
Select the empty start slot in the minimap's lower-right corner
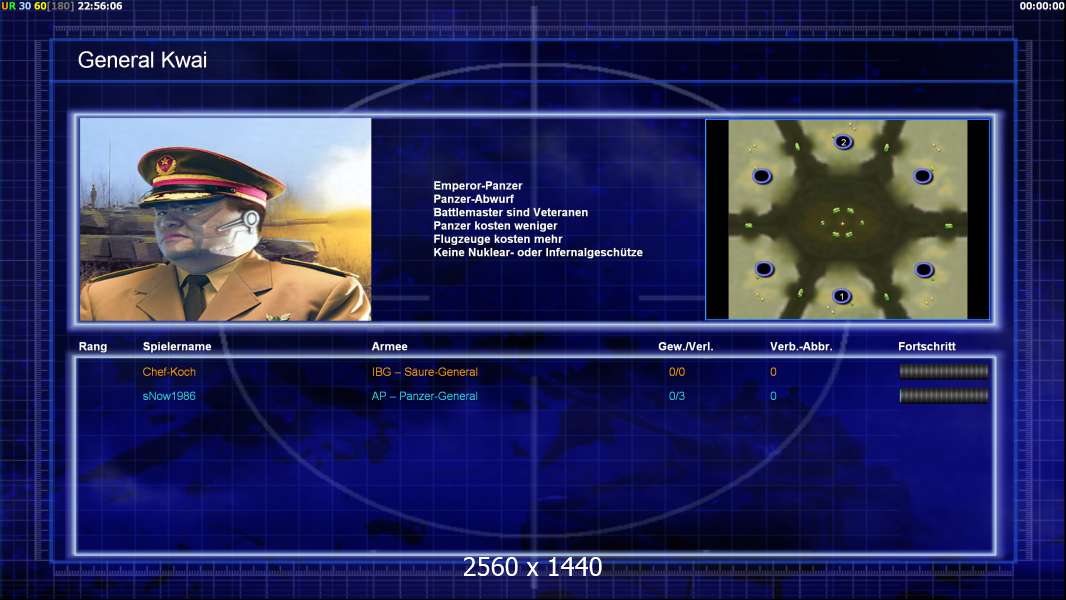924,270
